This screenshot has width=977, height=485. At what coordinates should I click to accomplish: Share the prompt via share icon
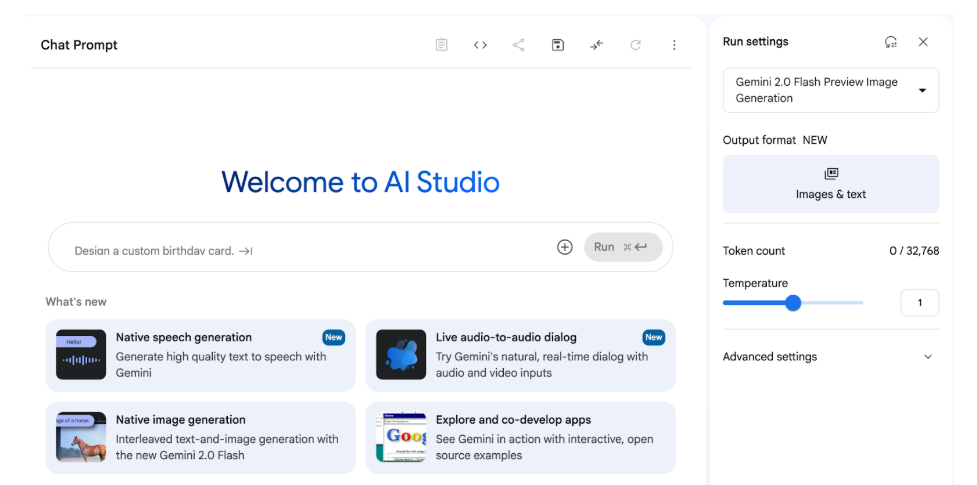pos(518,45)
